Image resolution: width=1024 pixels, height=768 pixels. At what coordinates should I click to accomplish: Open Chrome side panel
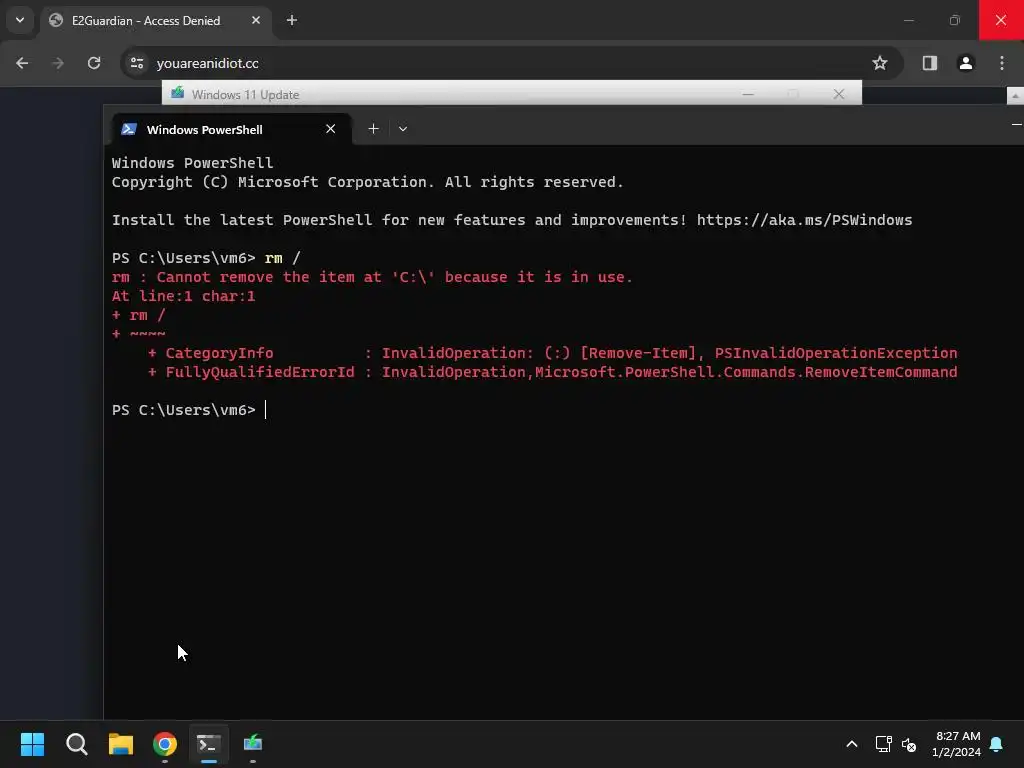pos(929,63)
